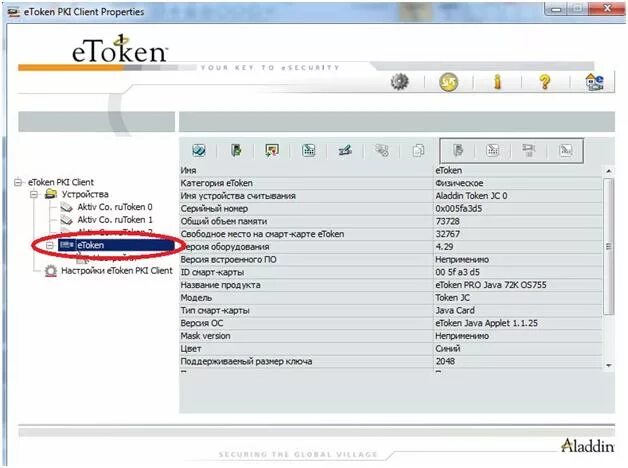Click the Версия ОС label

[x=202, y=323]
